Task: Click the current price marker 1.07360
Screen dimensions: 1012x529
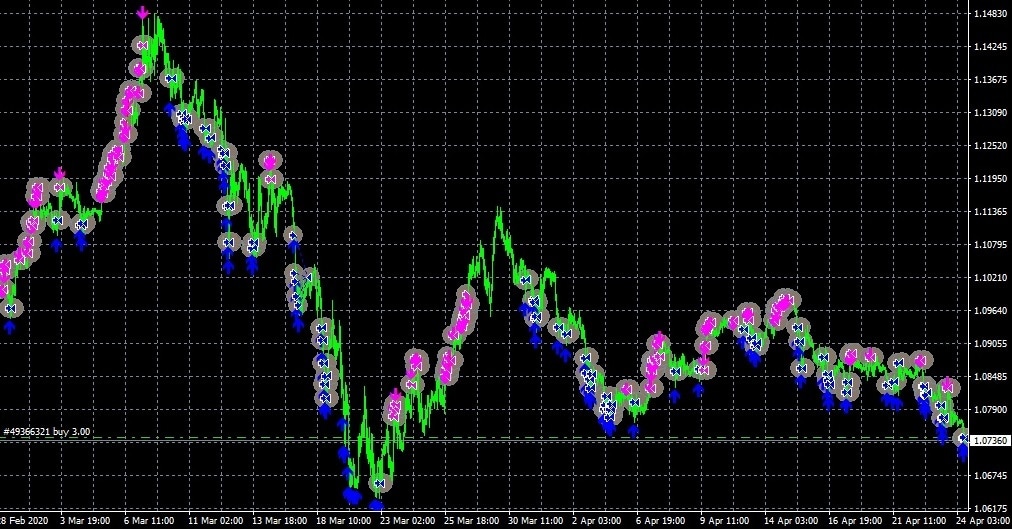Action: (x=991, y=441)
